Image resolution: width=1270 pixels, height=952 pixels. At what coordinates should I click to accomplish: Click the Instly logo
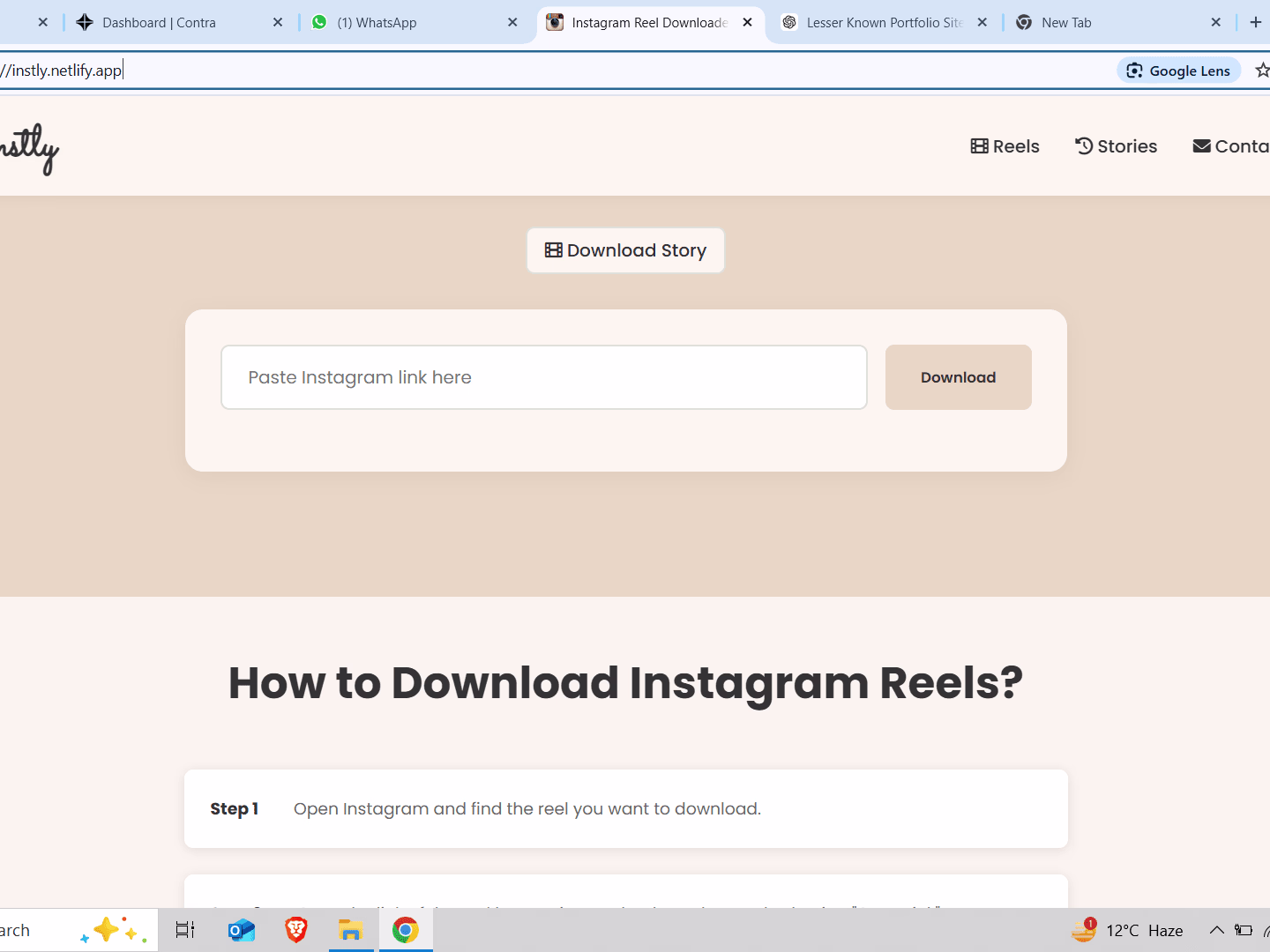tap(30, 148)
